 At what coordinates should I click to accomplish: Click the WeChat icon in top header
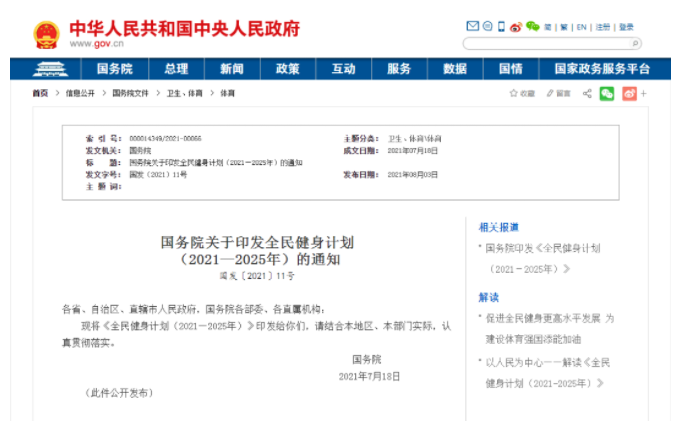click(533, 26)
